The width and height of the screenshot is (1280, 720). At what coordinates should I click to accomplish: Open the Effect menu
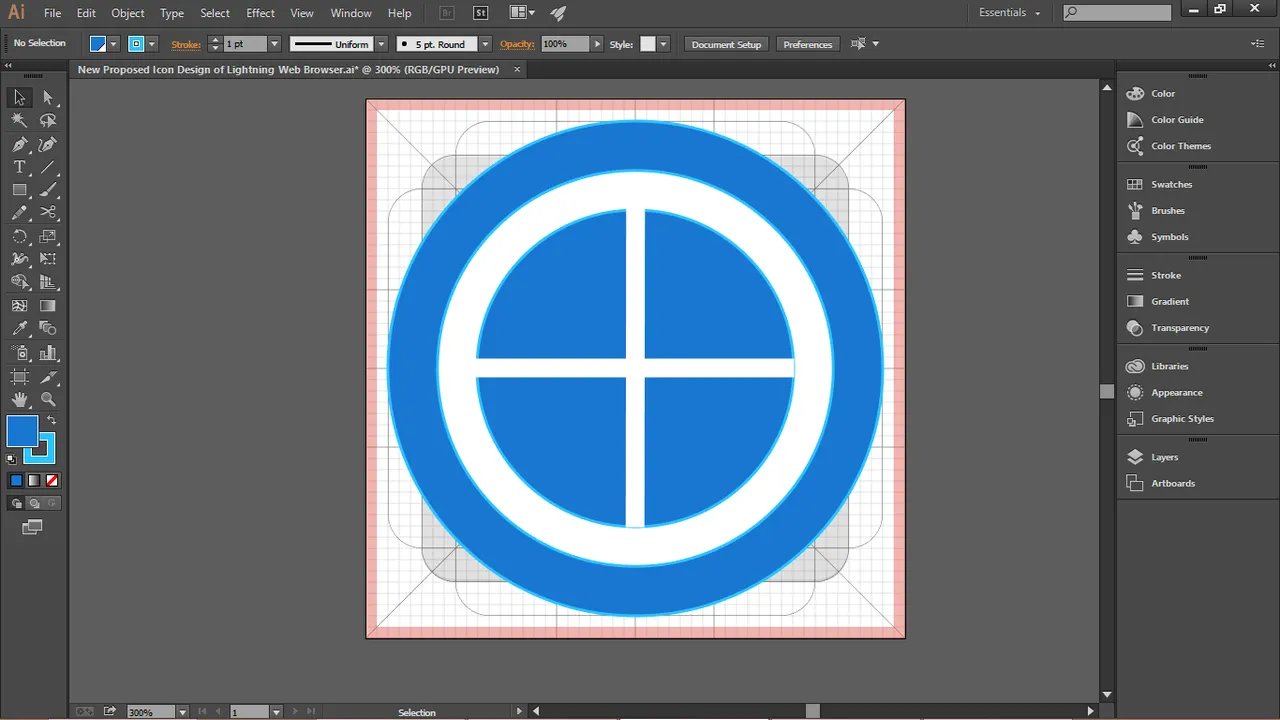pos(260,13)
